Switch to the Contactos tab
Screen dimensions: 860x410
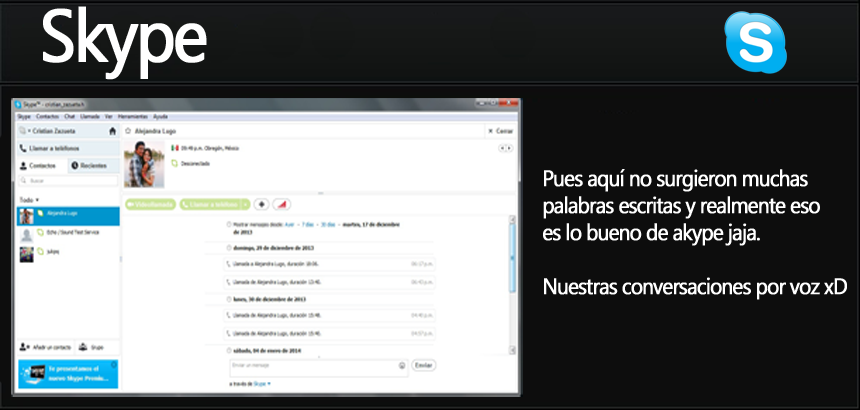tap(42, 166)
